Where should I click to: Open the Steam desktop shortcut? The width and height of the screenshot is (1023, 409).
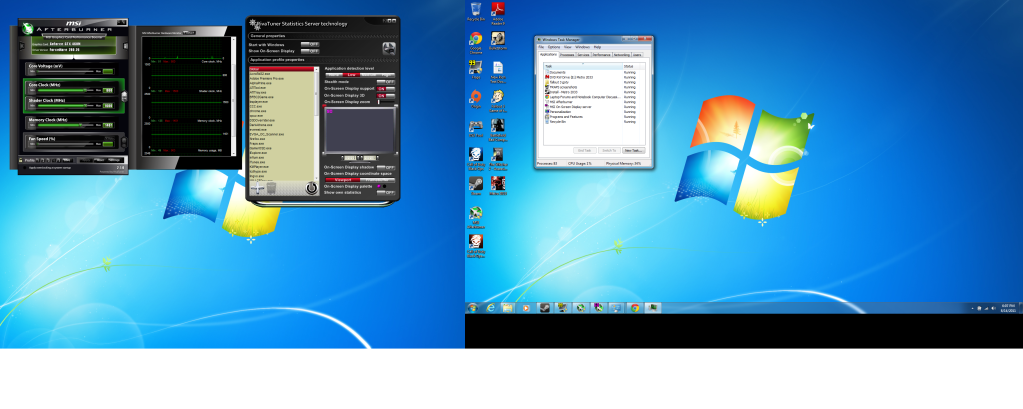click(x=476, y=186)
